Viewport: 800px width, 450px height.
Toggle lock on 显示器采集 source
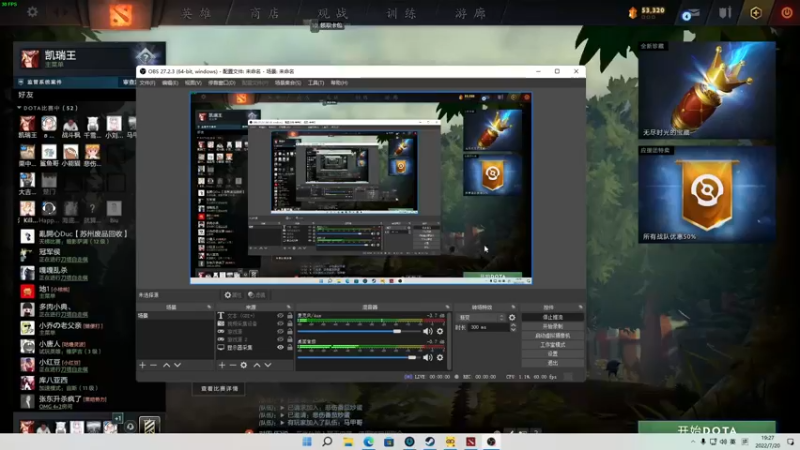pos(290,347)
